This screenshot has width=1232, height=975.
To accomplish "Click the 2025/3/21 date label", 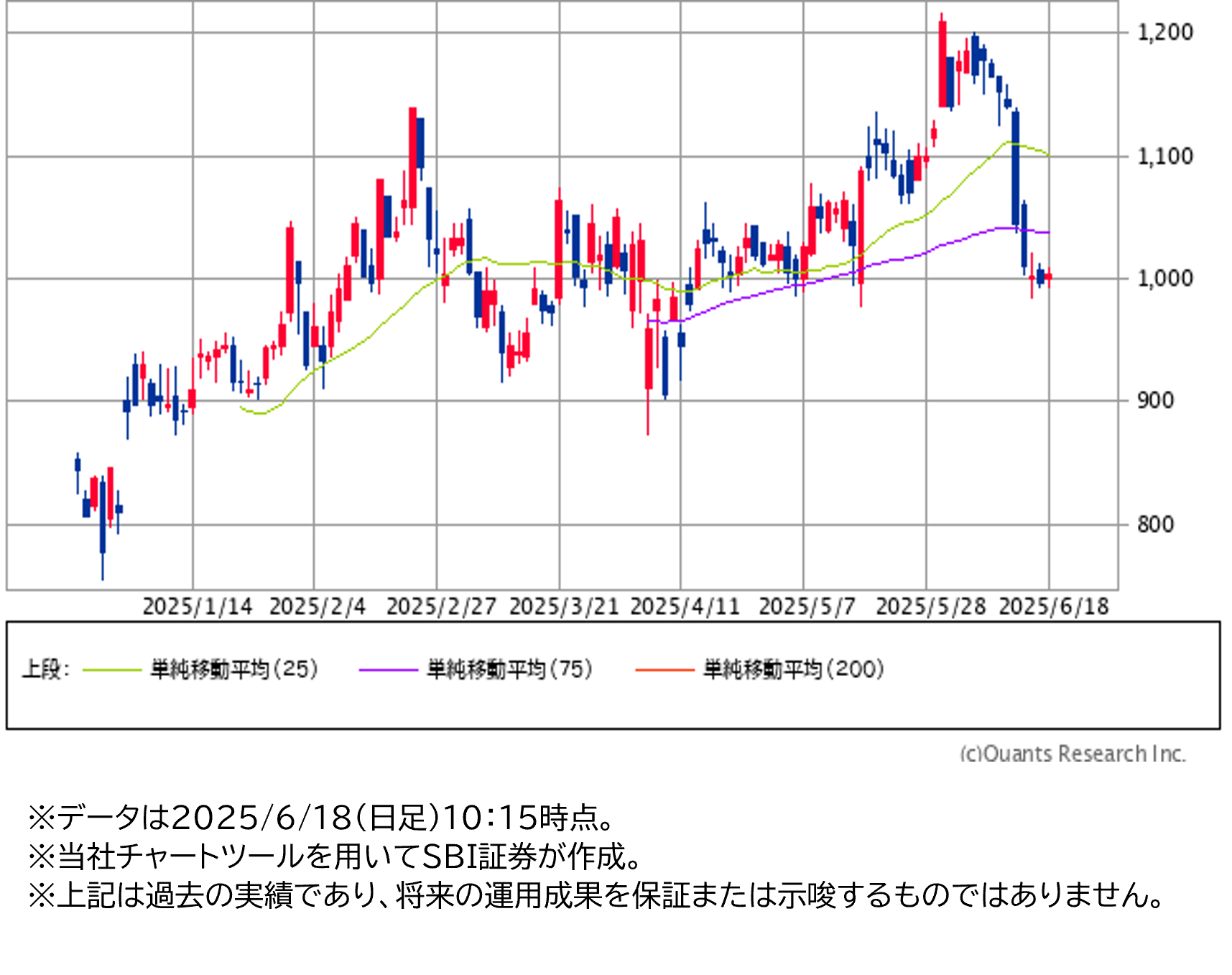I will point(563,607).
